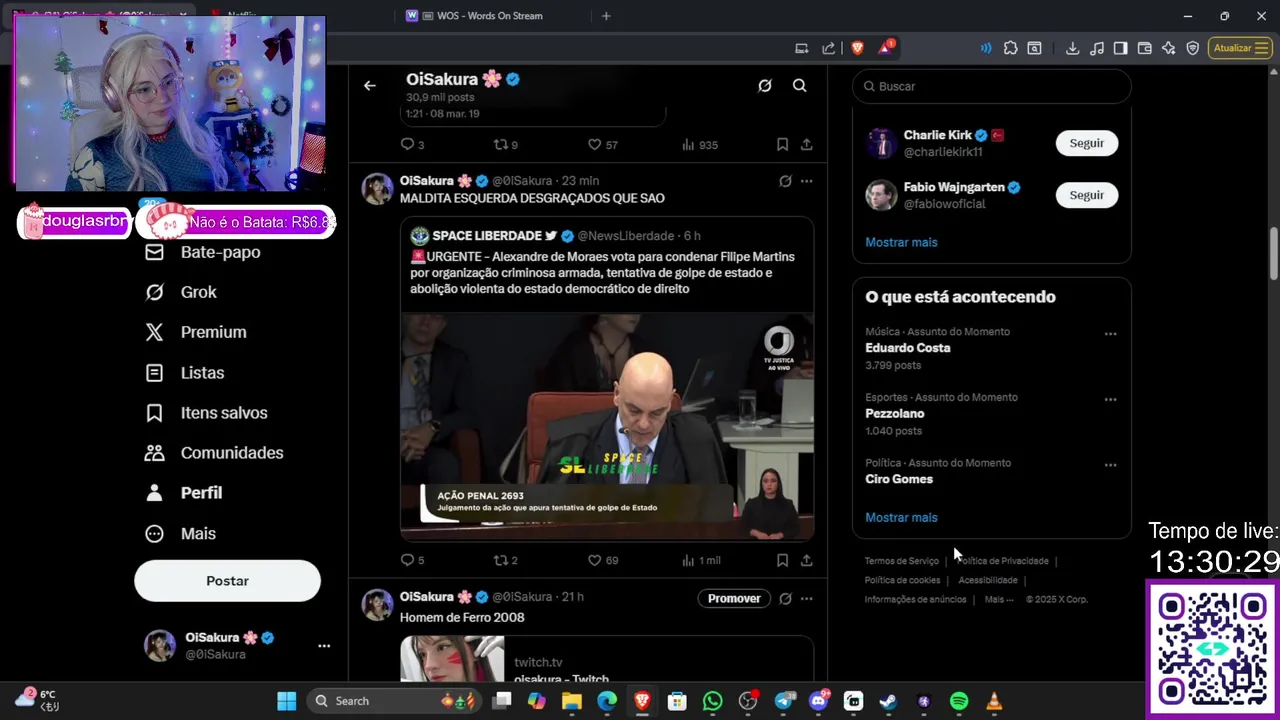This screenshot has height=720, width=1280.
Task: Open Grok icon in OiSakura profile header
Action: click(765, 86)
